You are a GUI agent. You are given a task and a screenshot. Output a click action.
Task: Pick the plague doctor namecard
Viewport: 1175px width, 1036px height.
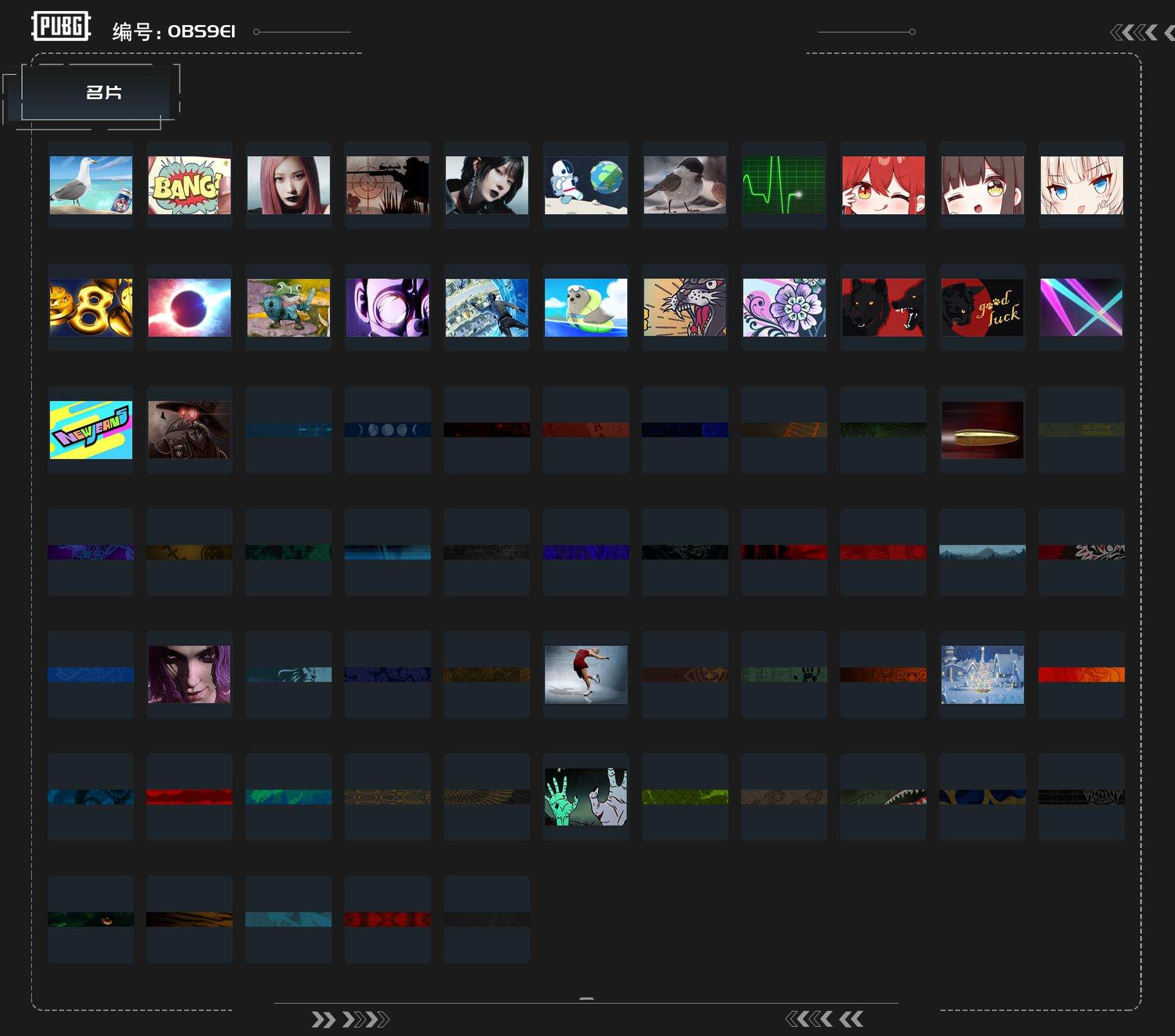(189, 430)
